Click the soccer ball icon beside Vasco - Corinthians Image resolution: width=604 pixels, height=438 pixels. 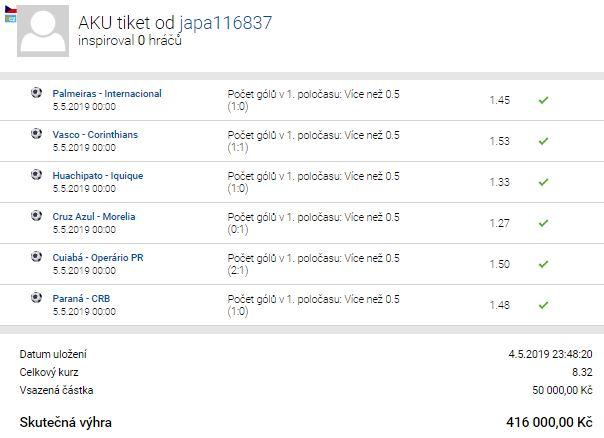[x=36, y=134]
